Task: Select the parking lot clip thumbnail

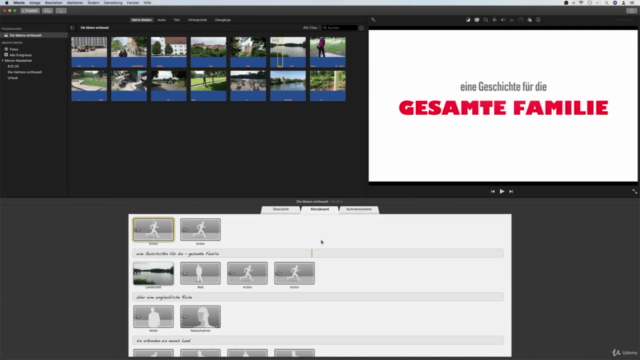Action: 89,52
